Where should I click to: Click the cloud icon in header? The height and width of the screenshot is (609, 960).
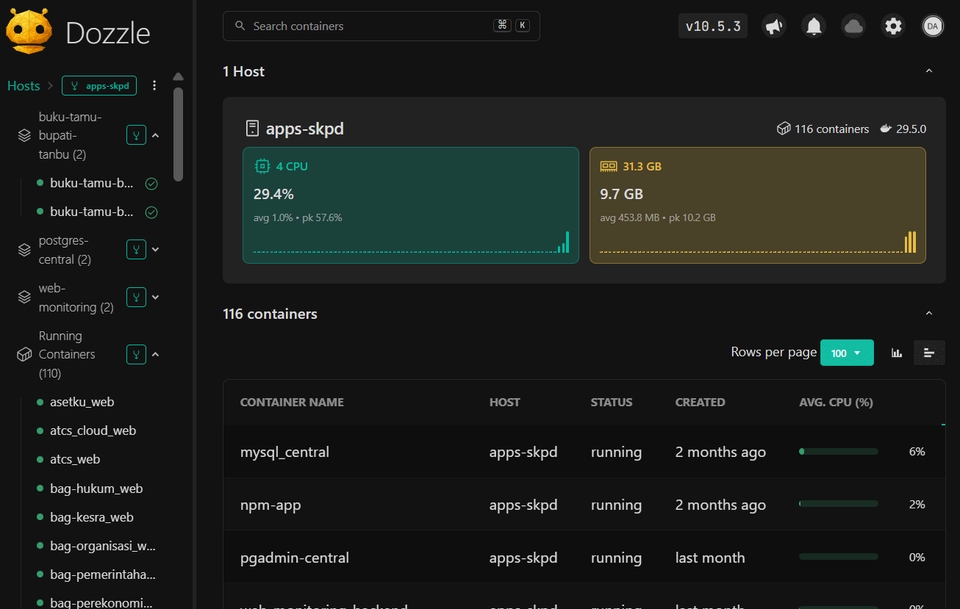(853, 26)
